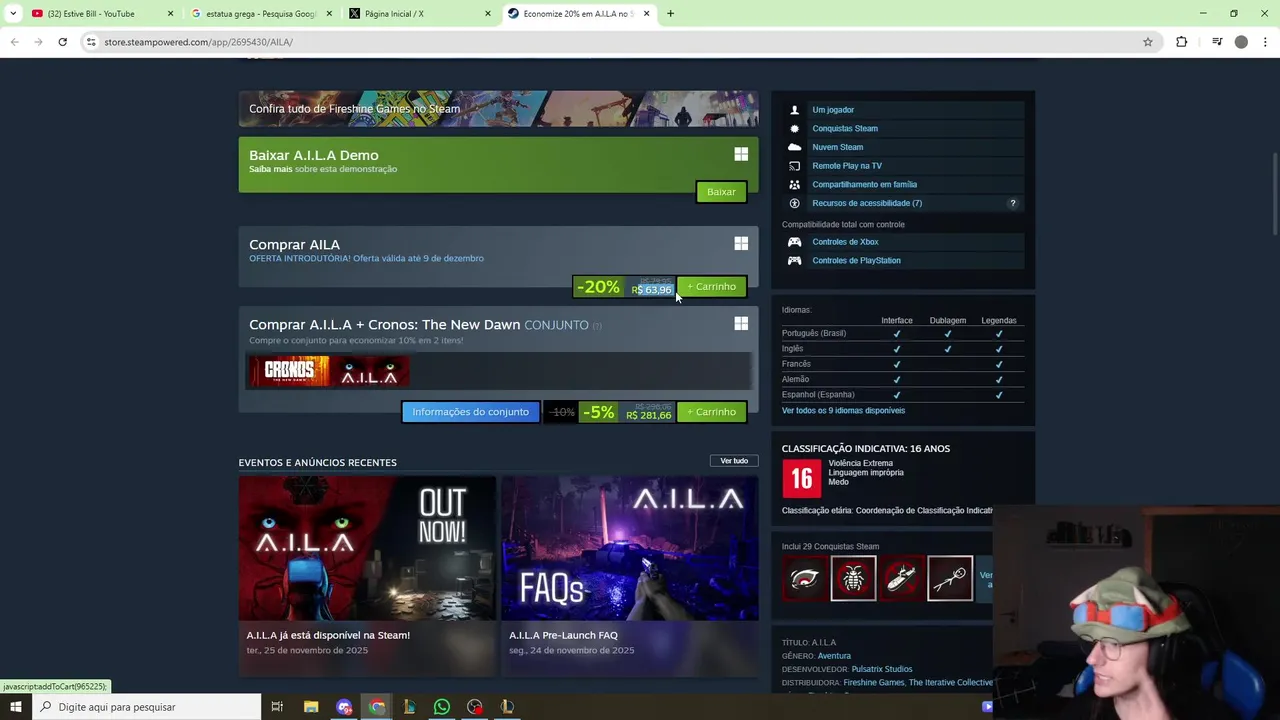The image size is (1280, 720).
Task: Open Fireshine Games publisher link
Action: [874, 682]
